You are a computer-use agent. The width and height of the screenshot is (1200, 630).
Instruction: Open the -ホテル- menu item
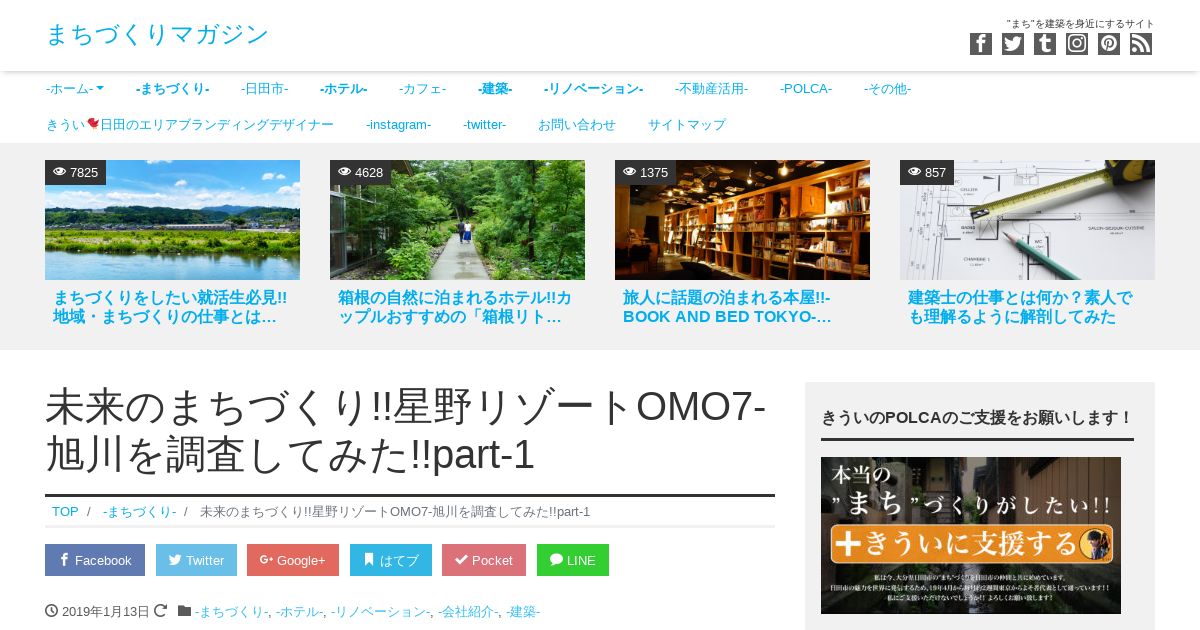(343, 89)
